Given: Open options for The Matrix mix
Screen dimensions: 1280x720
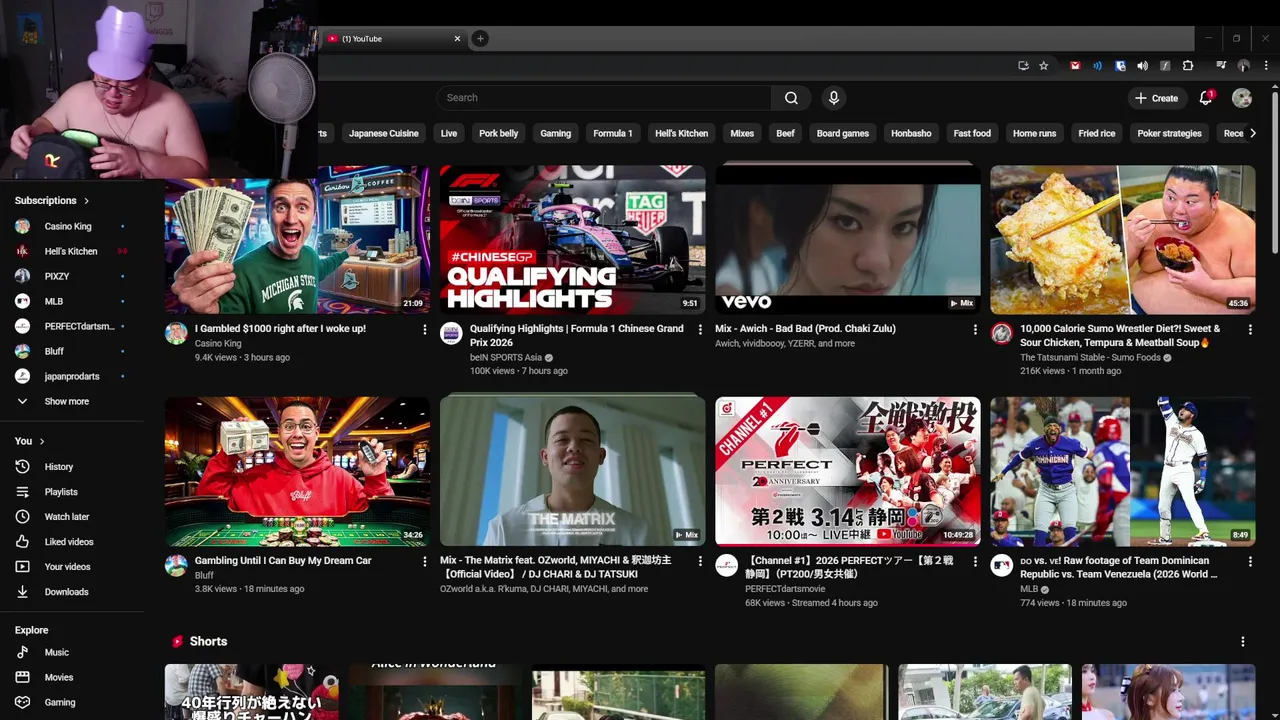Looking at the screenshot, I should [700, 562].
